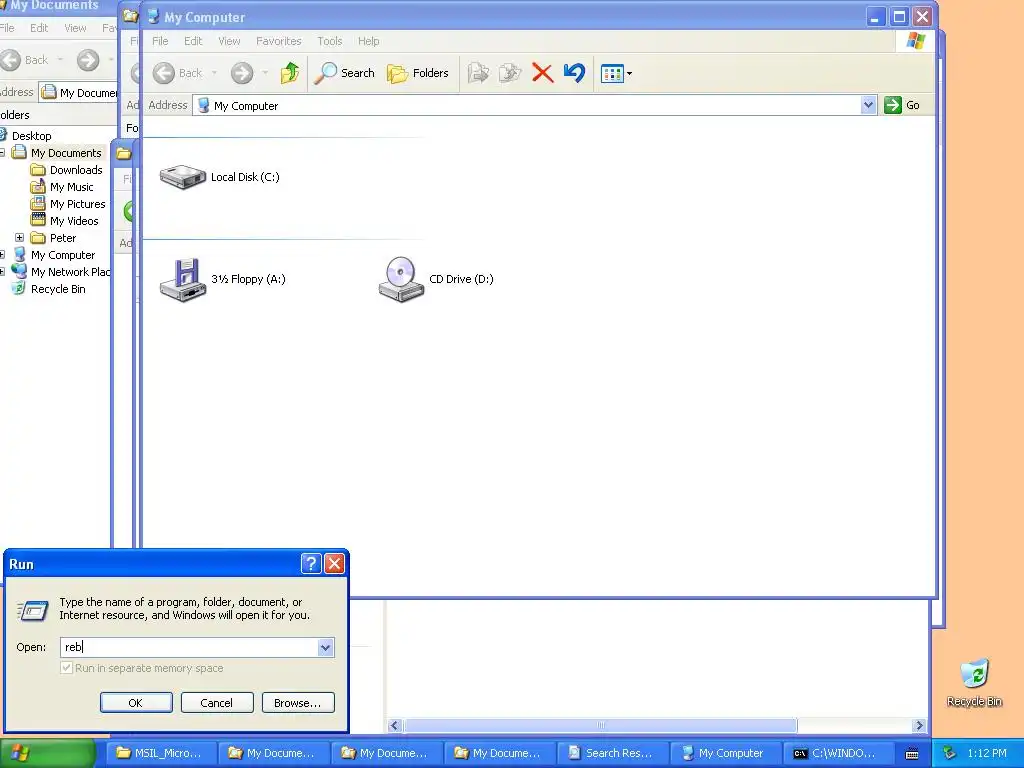Toggle the Folders pane in My Computer
1024x768 pixels.
418,72
